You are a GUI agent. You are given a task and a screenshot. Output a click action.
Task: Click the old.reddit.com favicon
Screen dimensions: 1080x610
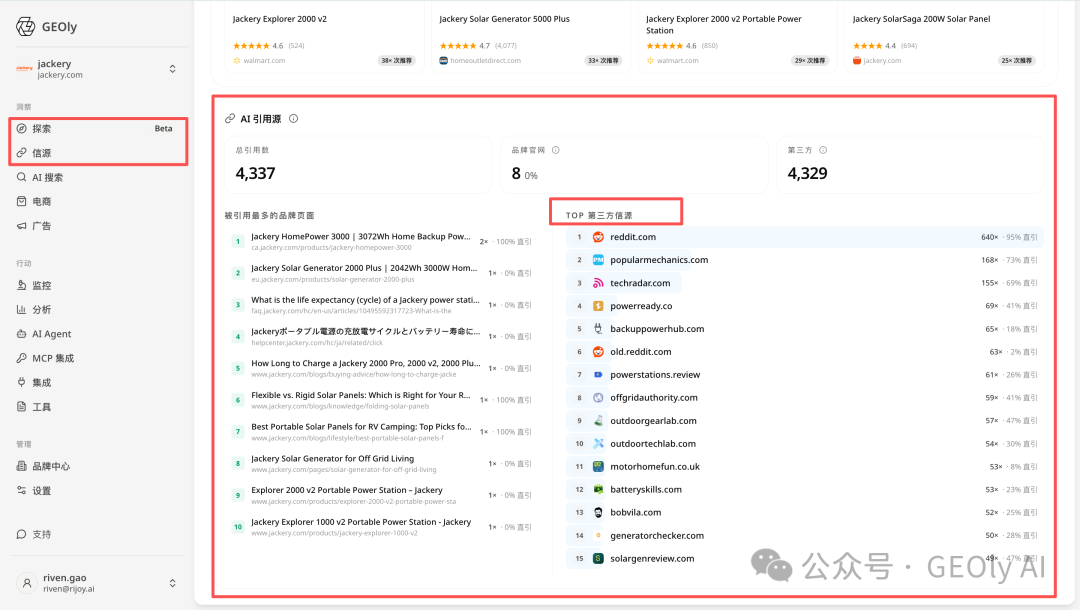click(x=598, y=352)
